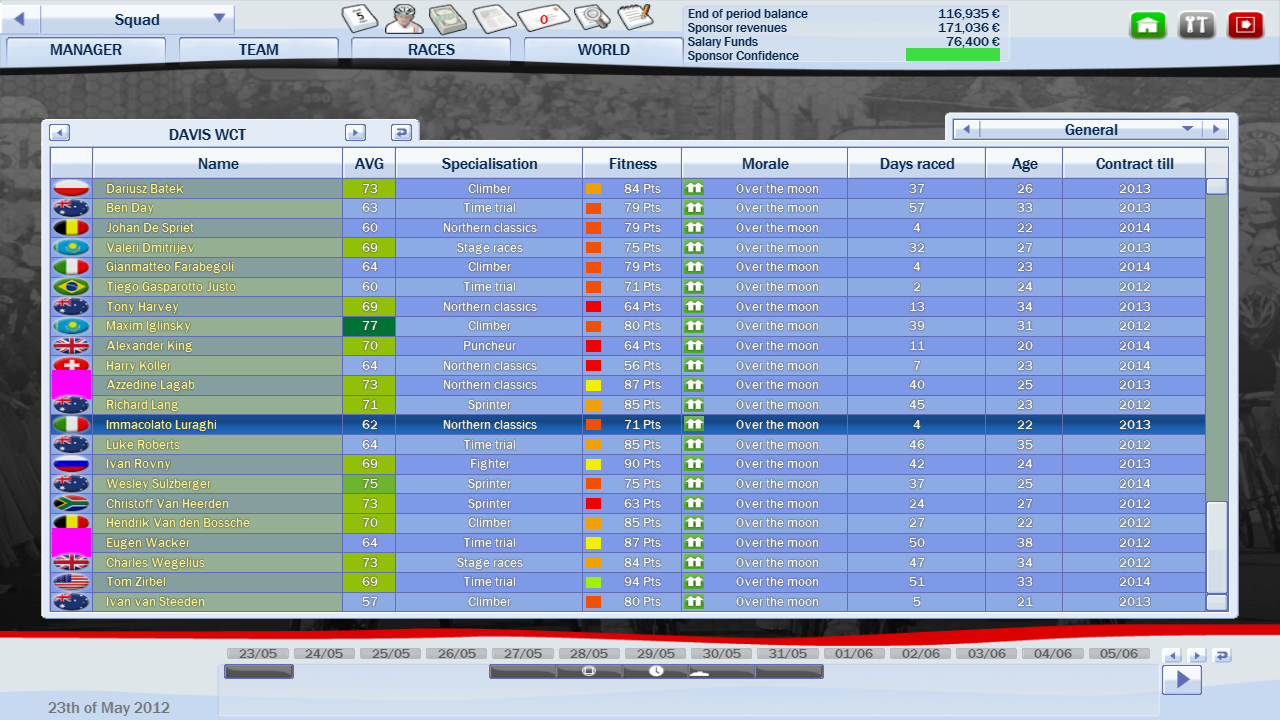The width and height of the screenshot is (1280, 720).
Task: Open the MANAGER menu tab
Action: 86,50
